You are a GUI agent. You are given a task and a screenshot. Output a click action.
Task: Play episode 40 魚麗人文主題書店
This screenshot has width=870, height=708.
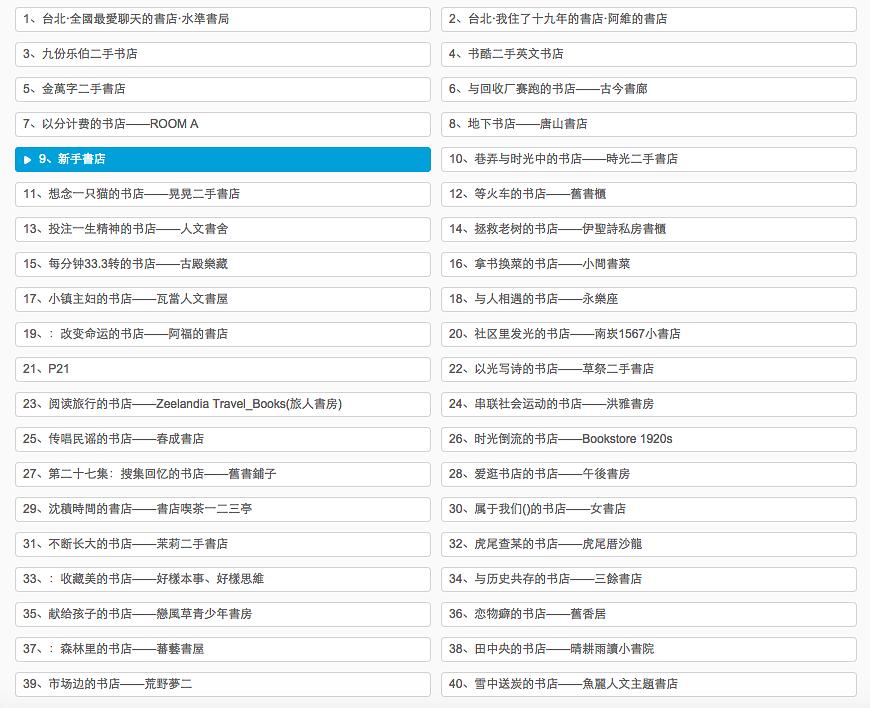[x=649, y=684]
